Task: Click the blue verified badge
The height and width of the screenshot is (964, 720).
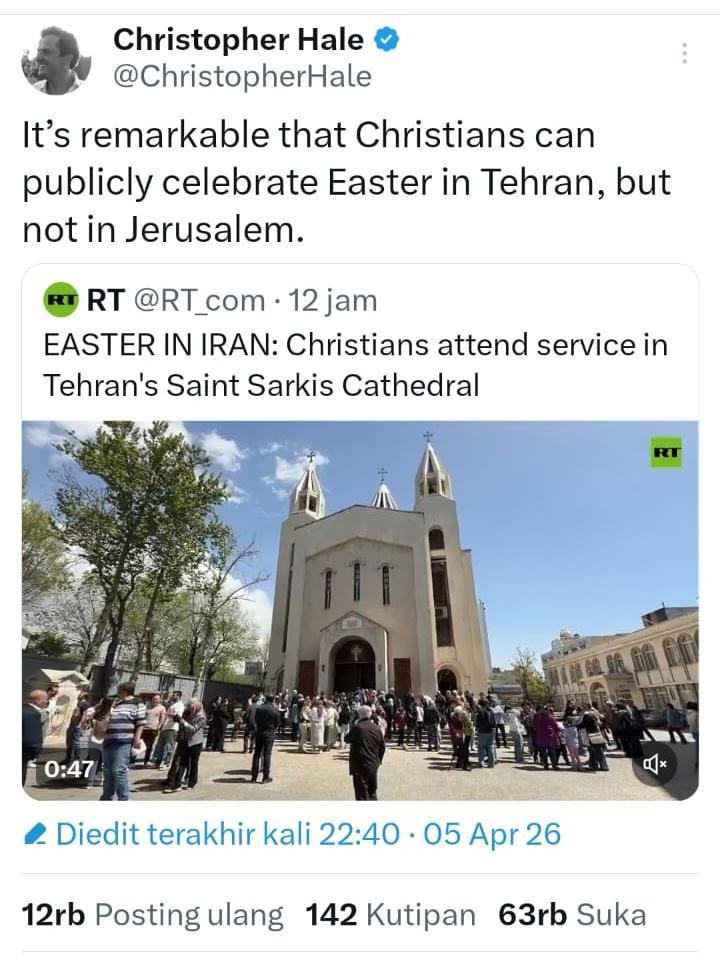Action: (387, 40)
